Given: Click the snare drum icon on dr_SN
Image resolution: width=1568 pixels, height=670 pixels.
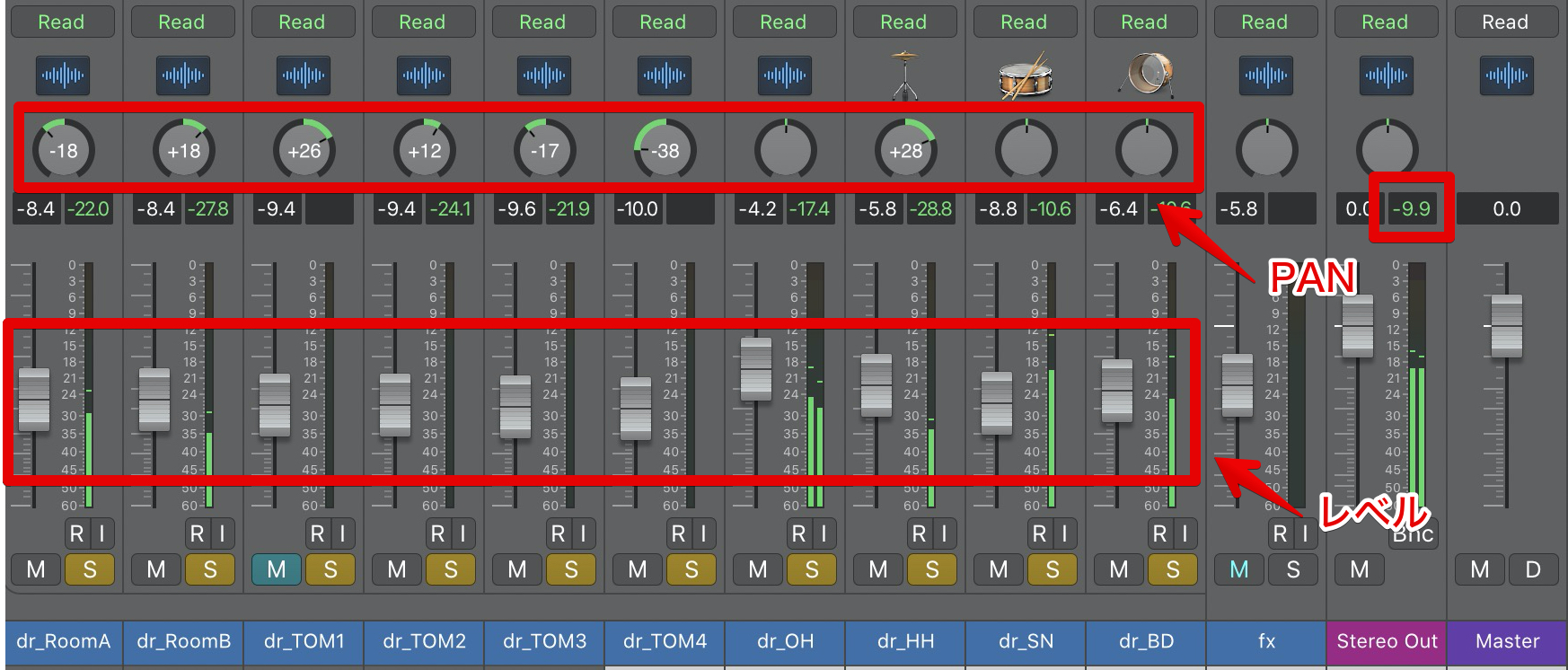Looking at the screenshot, I should point(1026,75).
